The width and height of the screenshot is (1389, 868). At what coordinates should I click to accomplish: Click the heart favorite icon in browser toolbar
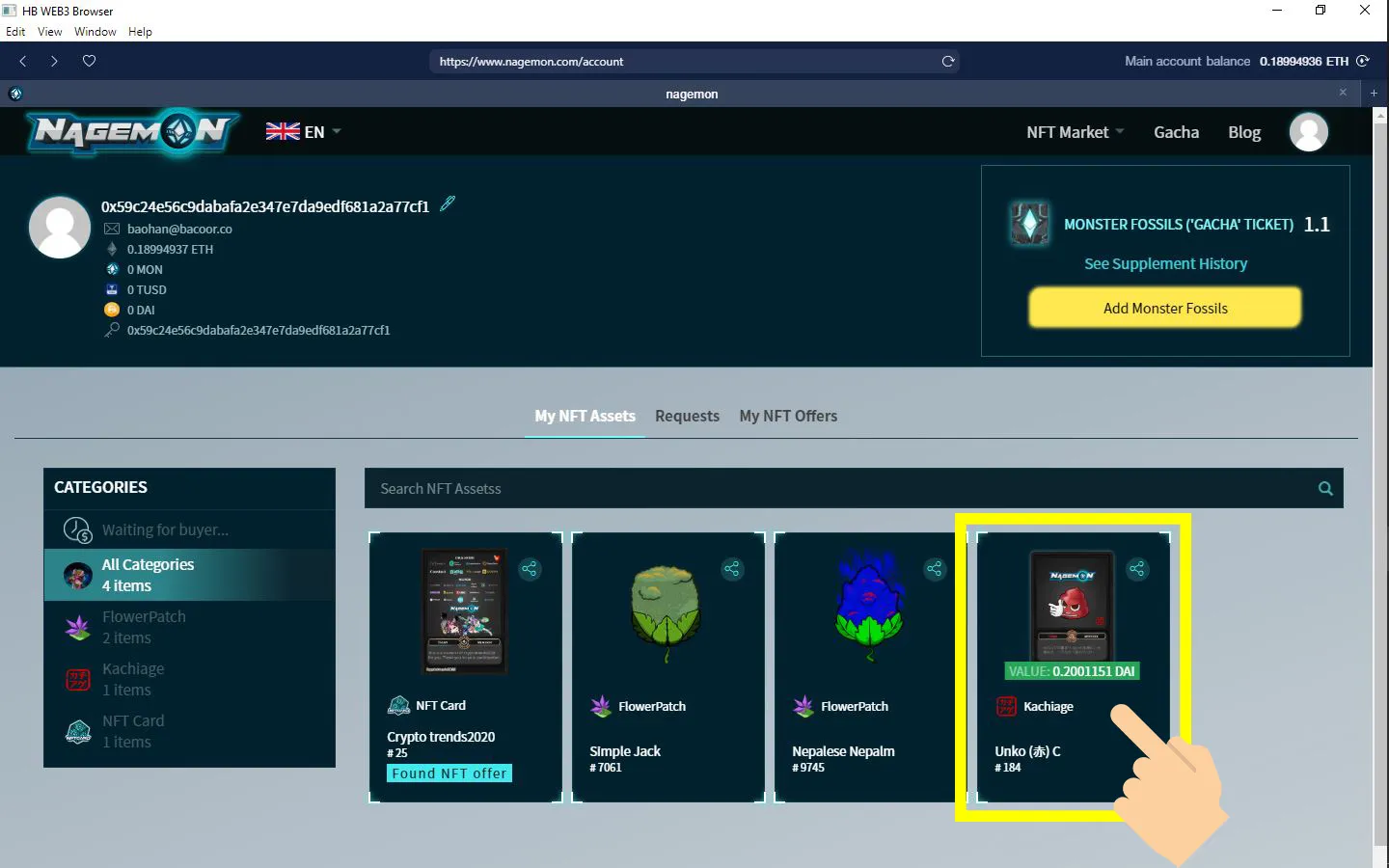click(89, 61)
